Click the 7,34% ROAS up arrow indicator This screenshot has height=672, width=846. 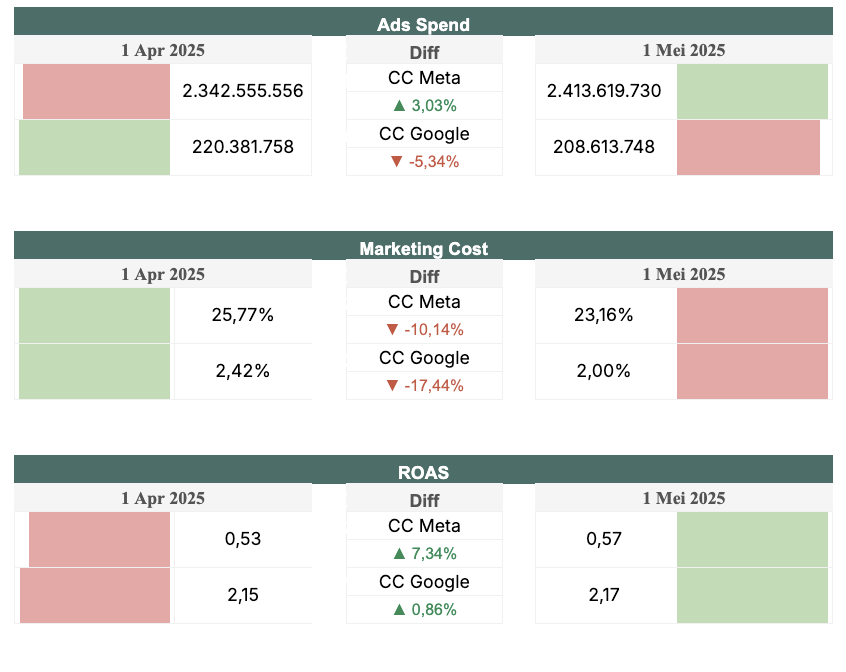[424, 553]
